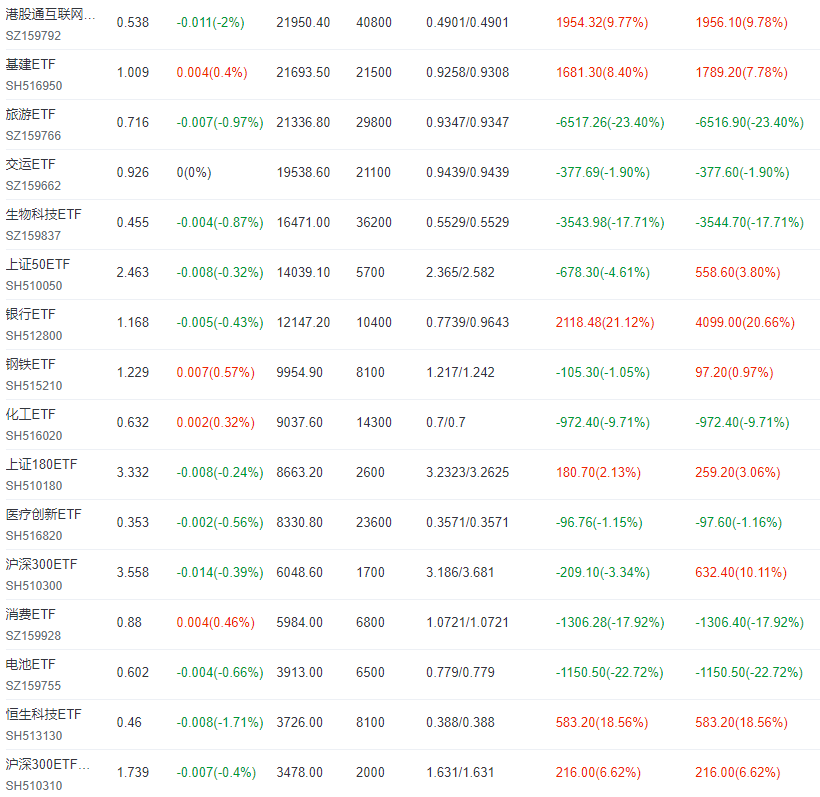Select code SZ159928

[33, 636]
